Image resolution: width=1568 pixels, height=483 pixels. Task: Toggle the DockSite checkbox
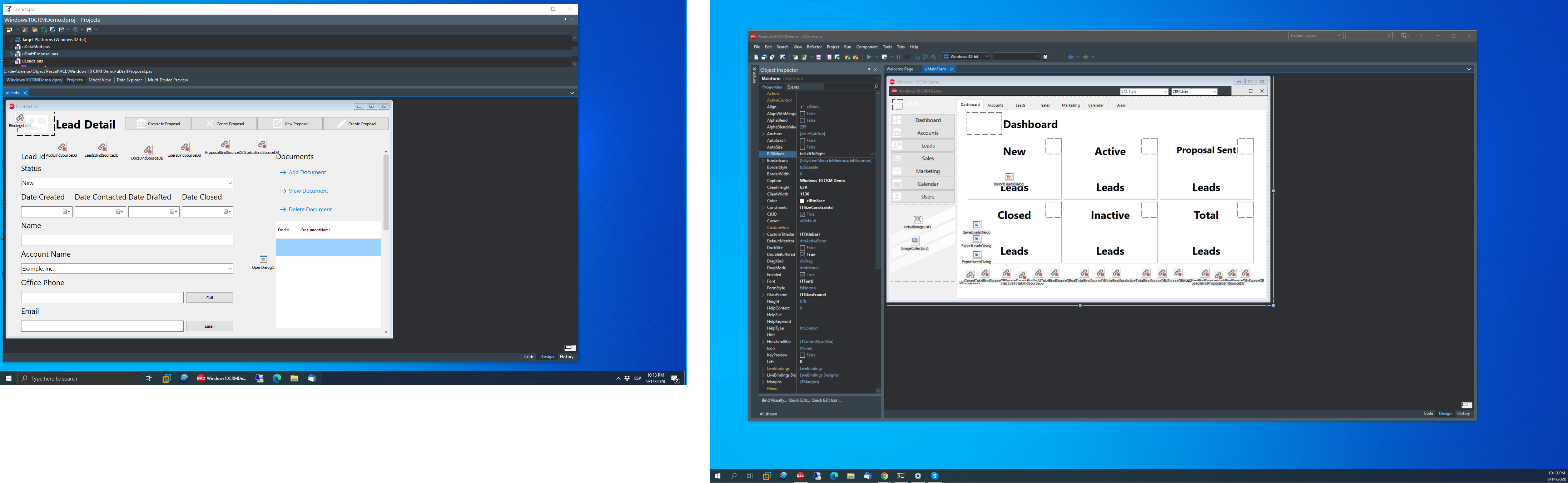coord(802,248)
